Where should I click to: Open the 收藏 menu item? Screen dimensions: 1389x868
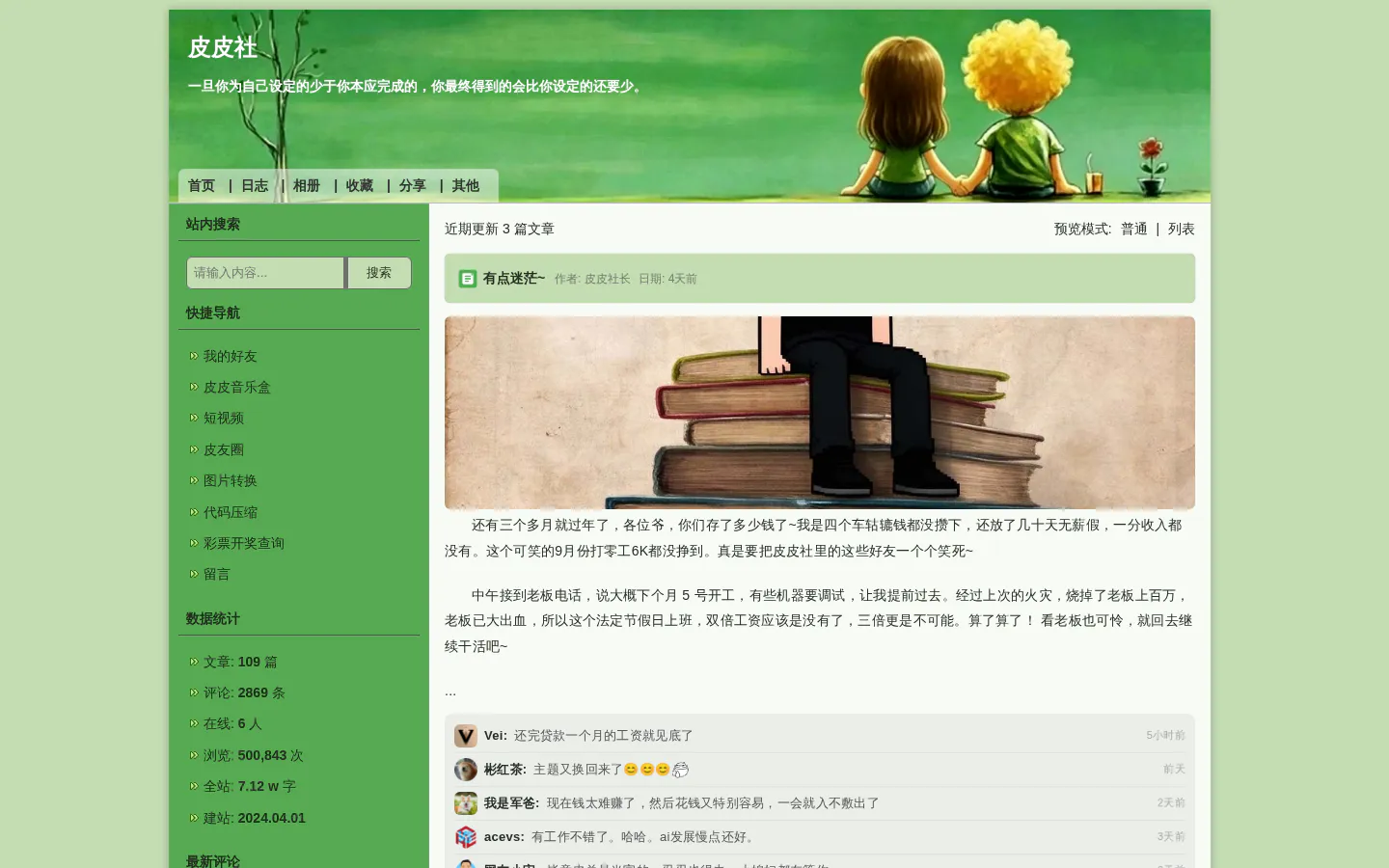point(360,186)
